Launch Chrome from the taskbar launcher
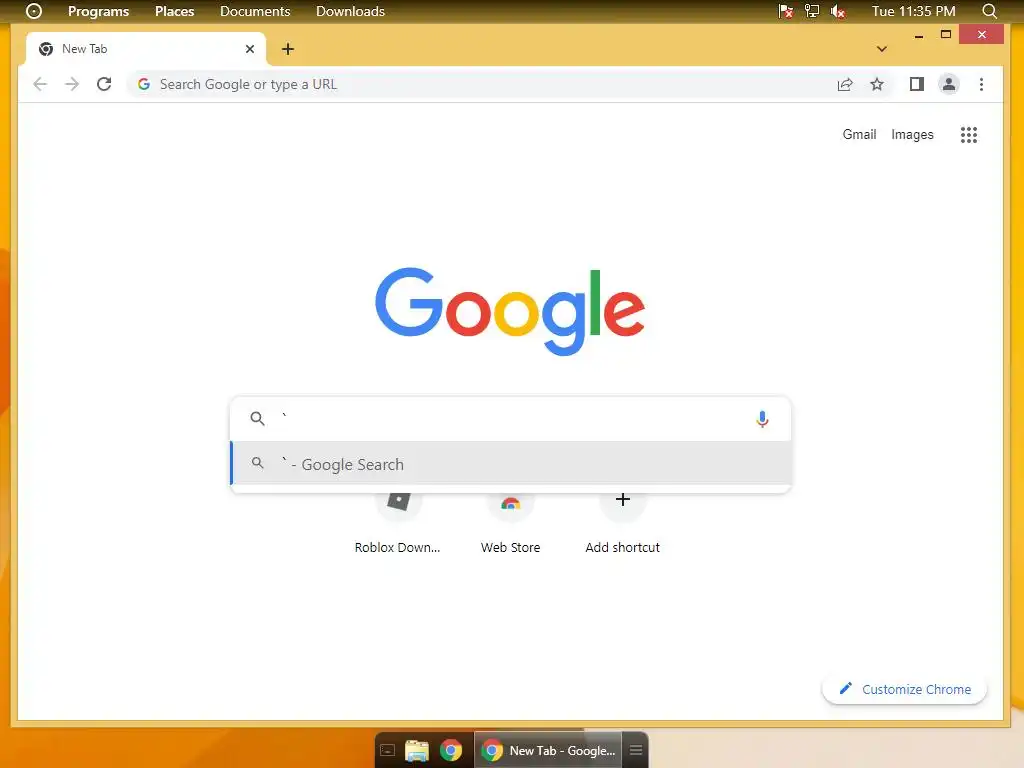 [451, 750]
